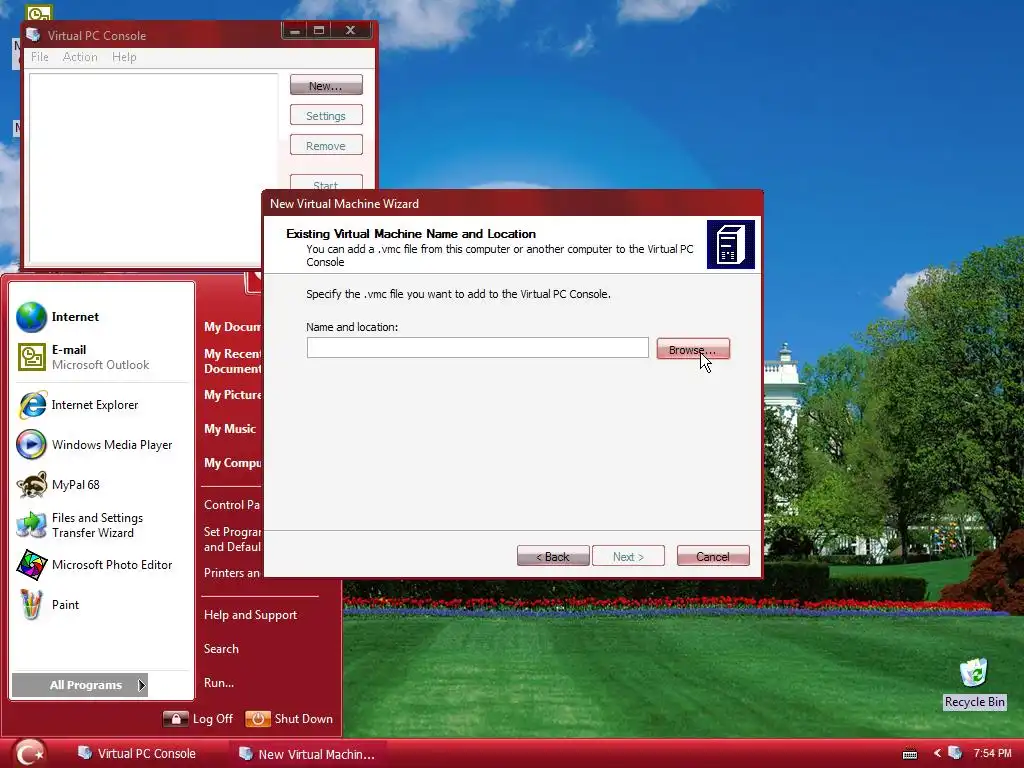Click Browse... button in wizard
Screen dimensions: 1024x768
[693, 349]
